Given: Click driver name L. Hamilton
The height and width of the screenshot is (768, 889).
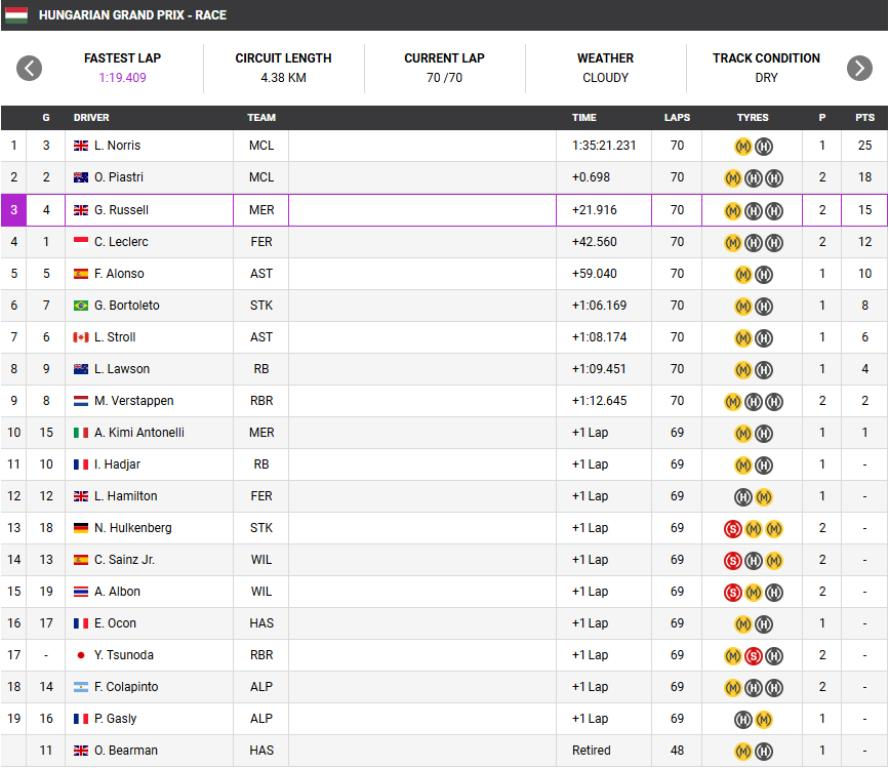Looking at the screenshot, I should pos(126,496).
